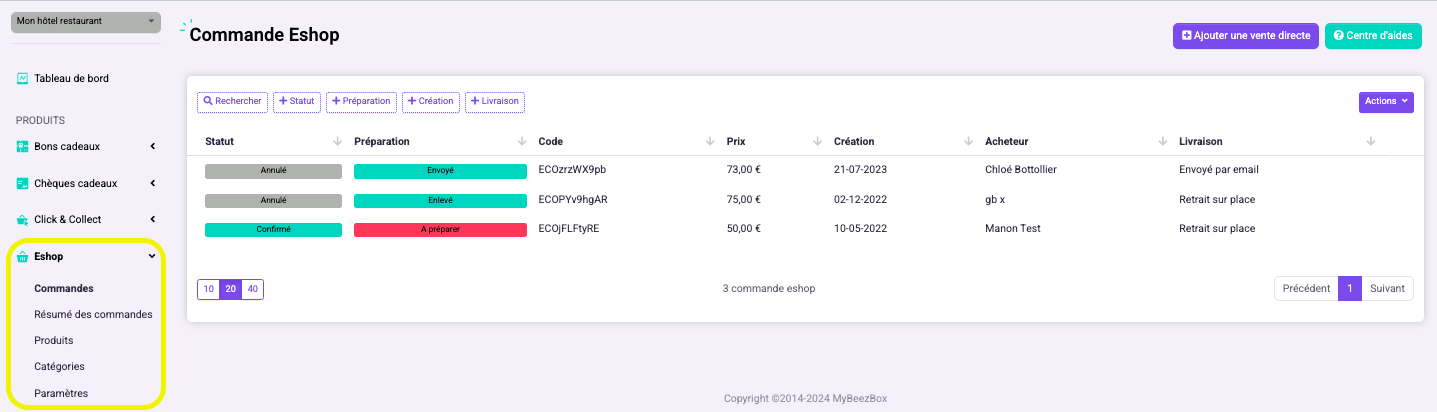Open the Actions dropdown menu

(1386, 102)
